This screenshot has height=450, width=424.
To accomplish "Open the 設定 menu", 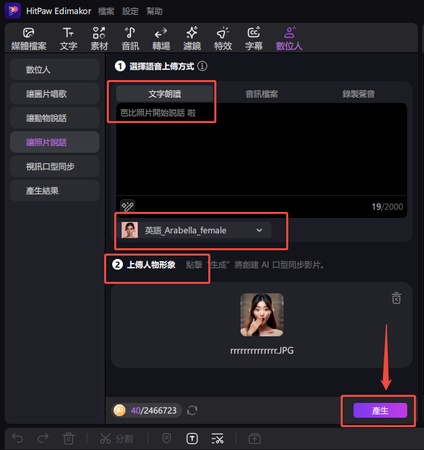I will (x=130, y=11).
